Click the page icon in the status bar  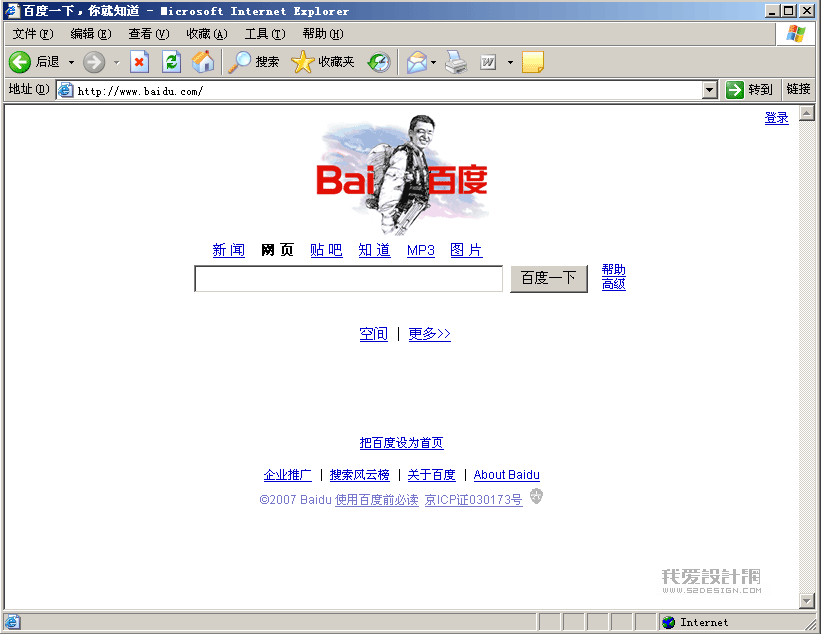tap(13, 622)
